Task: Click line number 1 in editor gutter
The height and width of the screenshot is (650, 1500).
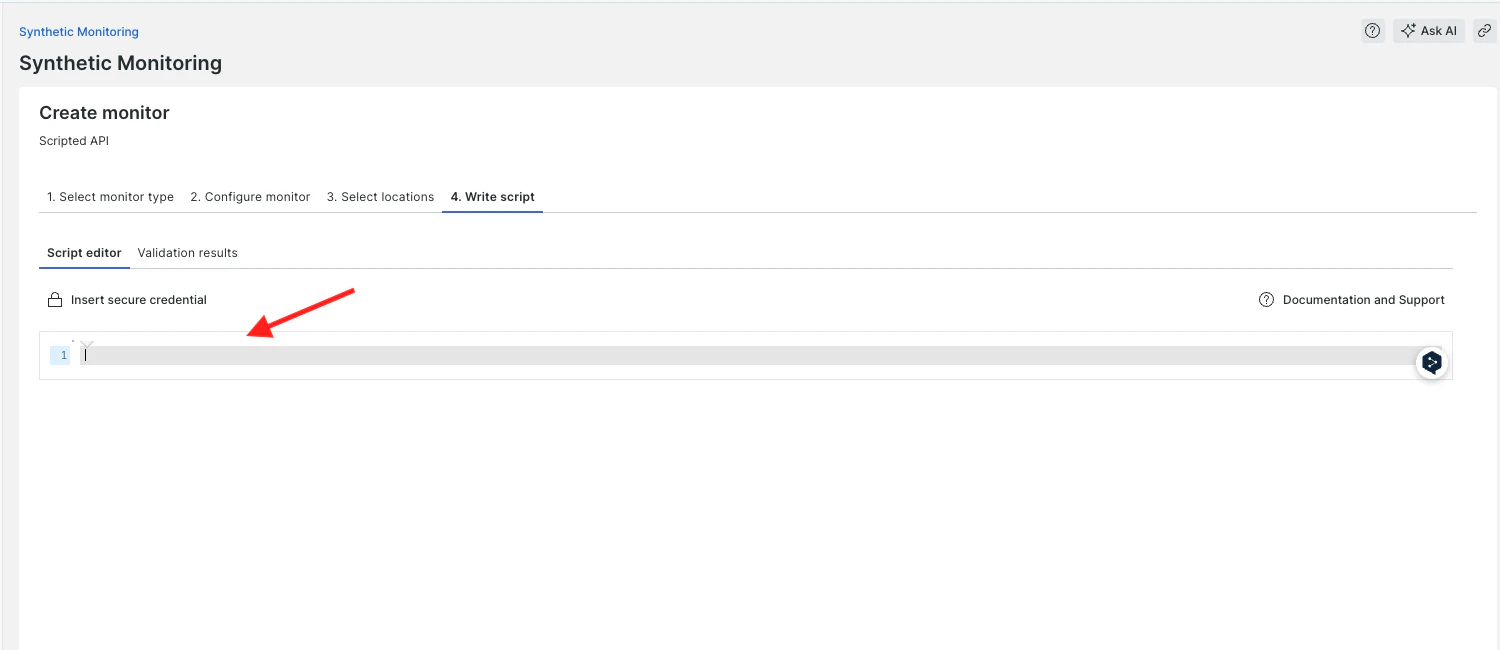Action: click(x=63, y=355)
